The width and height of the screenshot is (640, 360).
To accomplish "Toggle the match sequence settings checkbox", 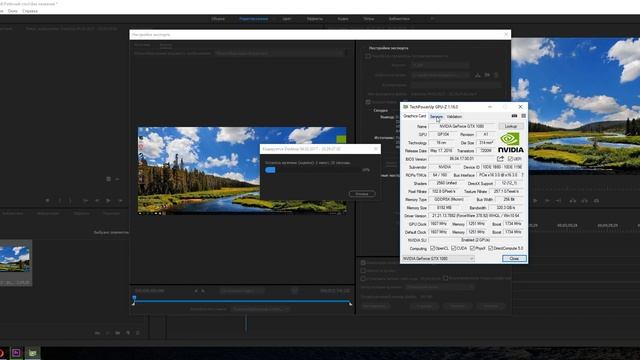I will pos(368,56).
